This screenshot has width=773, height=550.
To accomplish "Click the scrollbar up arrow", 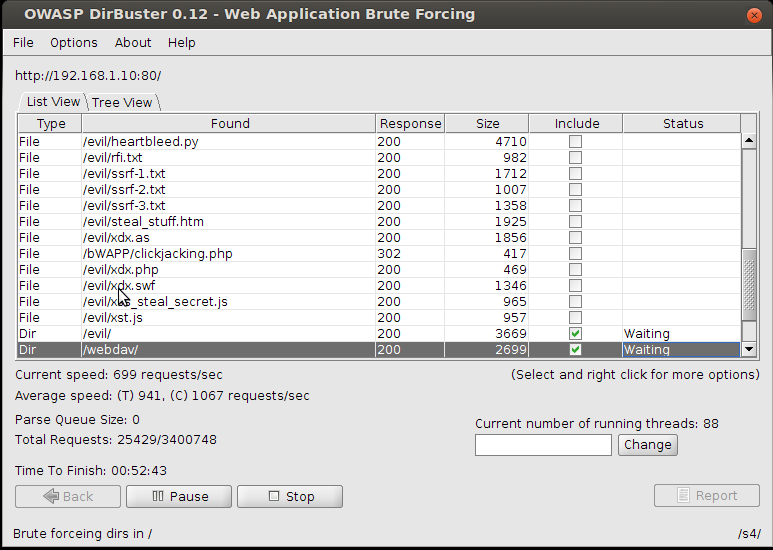I will click(748, 141).
